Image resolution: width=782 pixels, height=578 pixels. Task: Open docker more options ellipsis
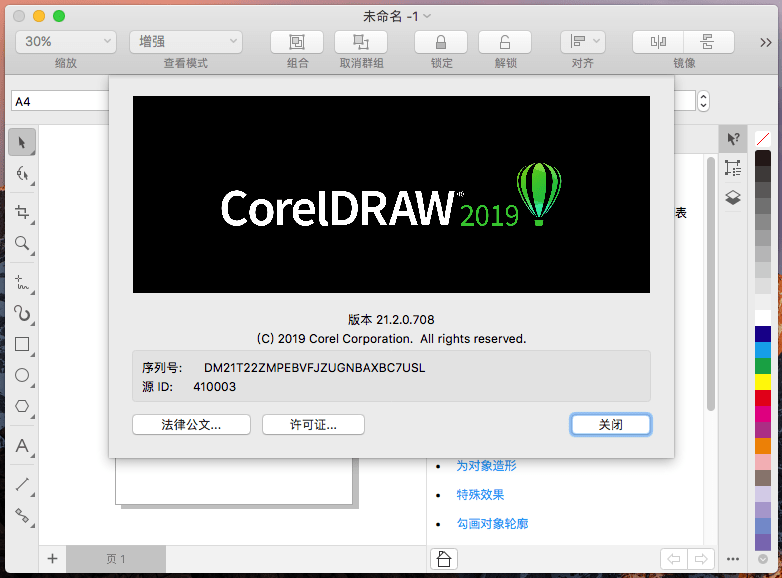pyautogui.click(x=733, y=559)
